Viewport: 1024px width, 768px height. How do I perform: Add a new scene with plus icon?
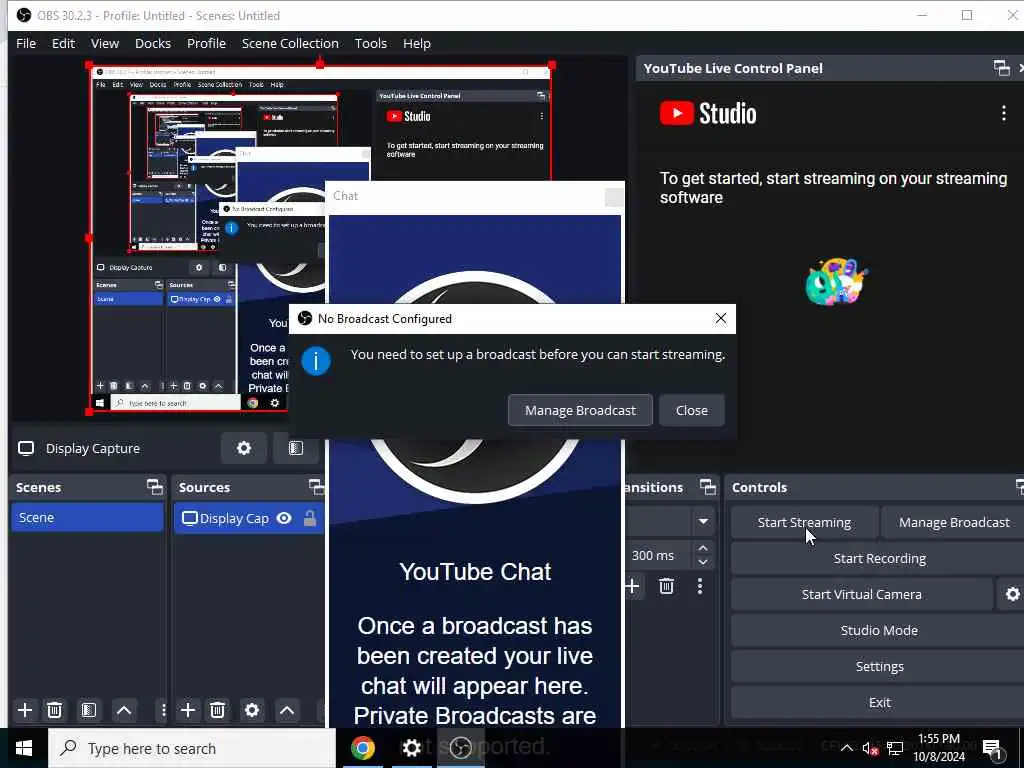[25, 710]
